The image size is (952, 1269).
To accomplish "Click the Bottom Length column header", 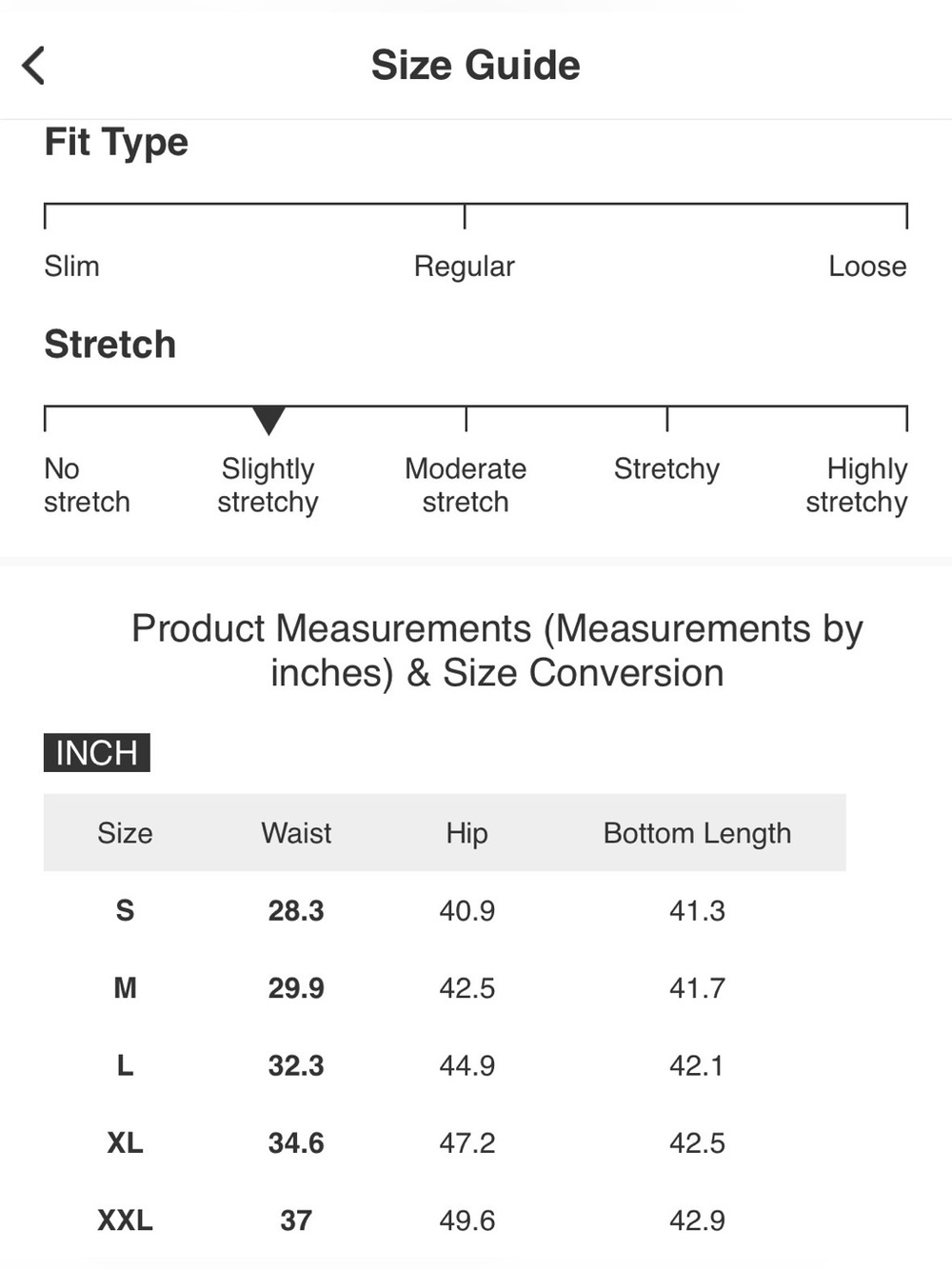I will pos(697,833).
